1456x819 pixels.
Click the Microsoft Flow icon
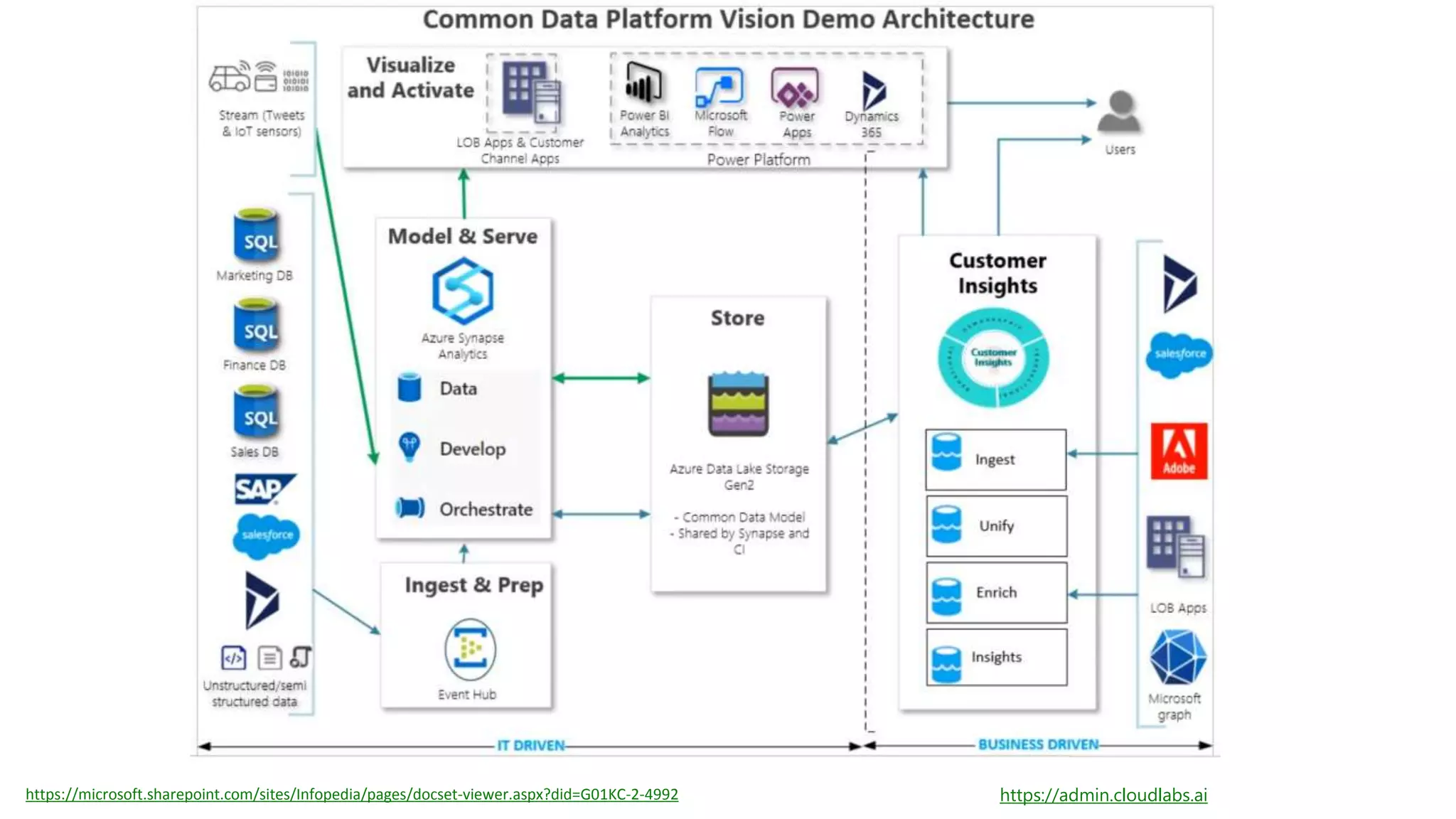719,86
